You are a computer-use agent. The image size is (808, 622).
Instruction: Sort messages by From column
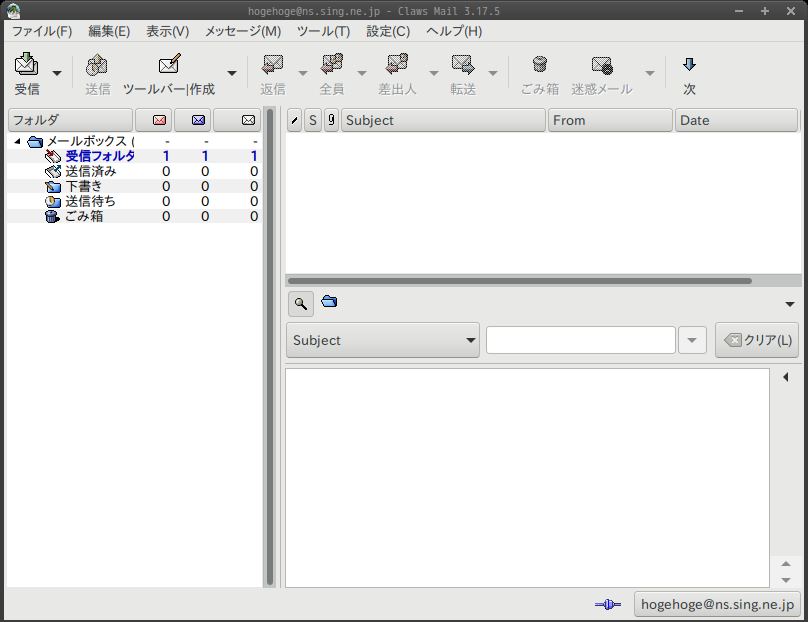pos(610,120)
